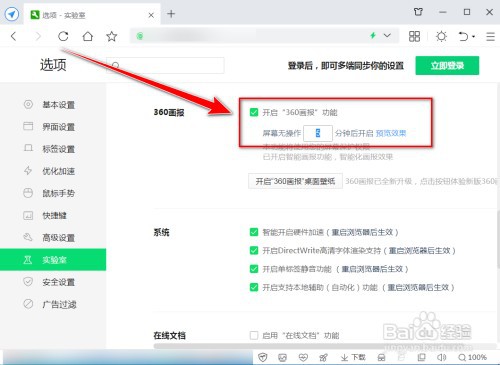500x365 pixels.
Task: Open 快捷键 in the sidebar
Action: tap(53, 215)
